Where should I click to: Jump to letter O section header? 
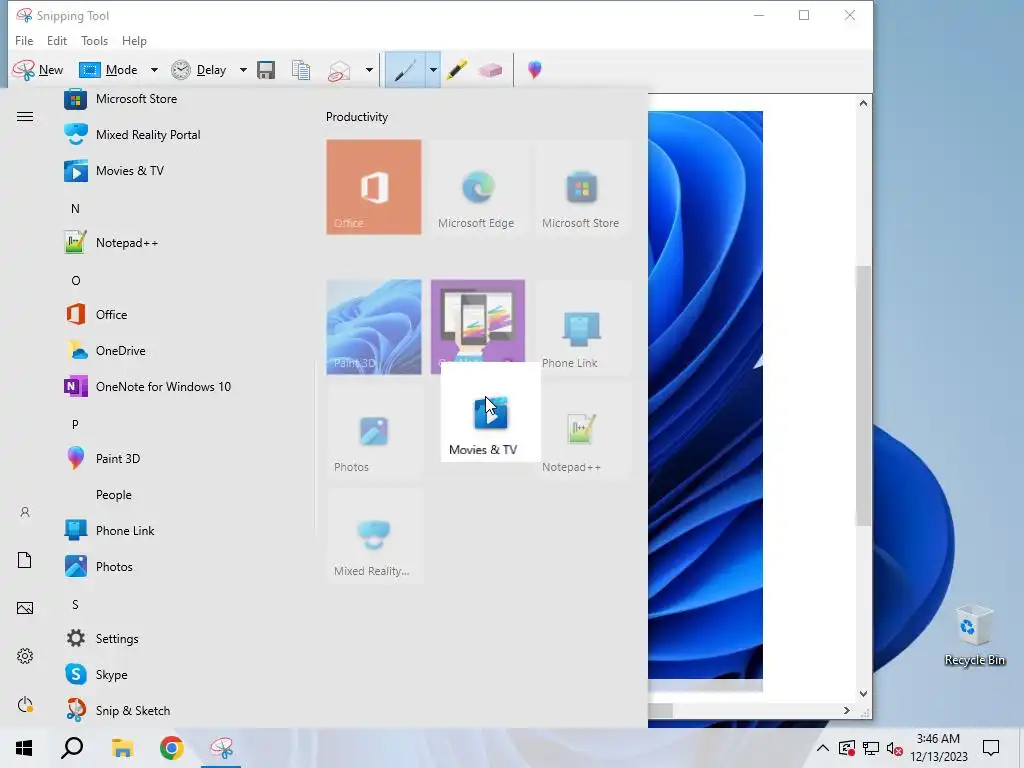click(76, 281)
